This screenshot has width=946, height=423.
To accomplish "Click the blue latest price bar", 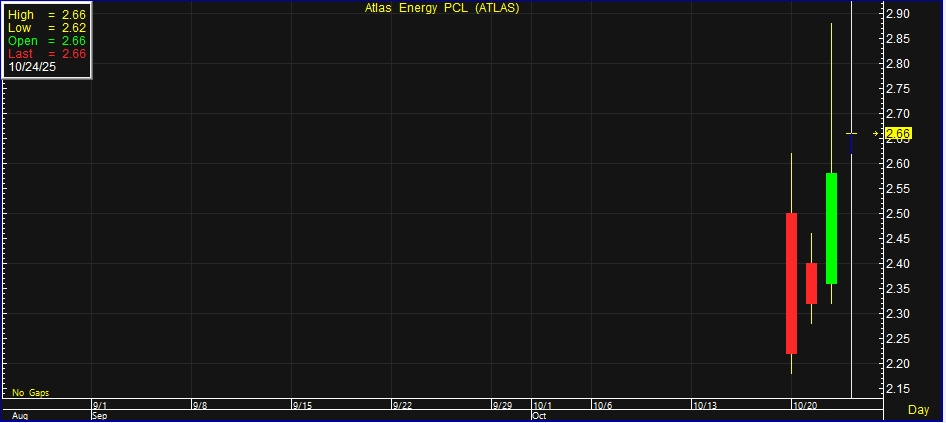I will [851, 145].
